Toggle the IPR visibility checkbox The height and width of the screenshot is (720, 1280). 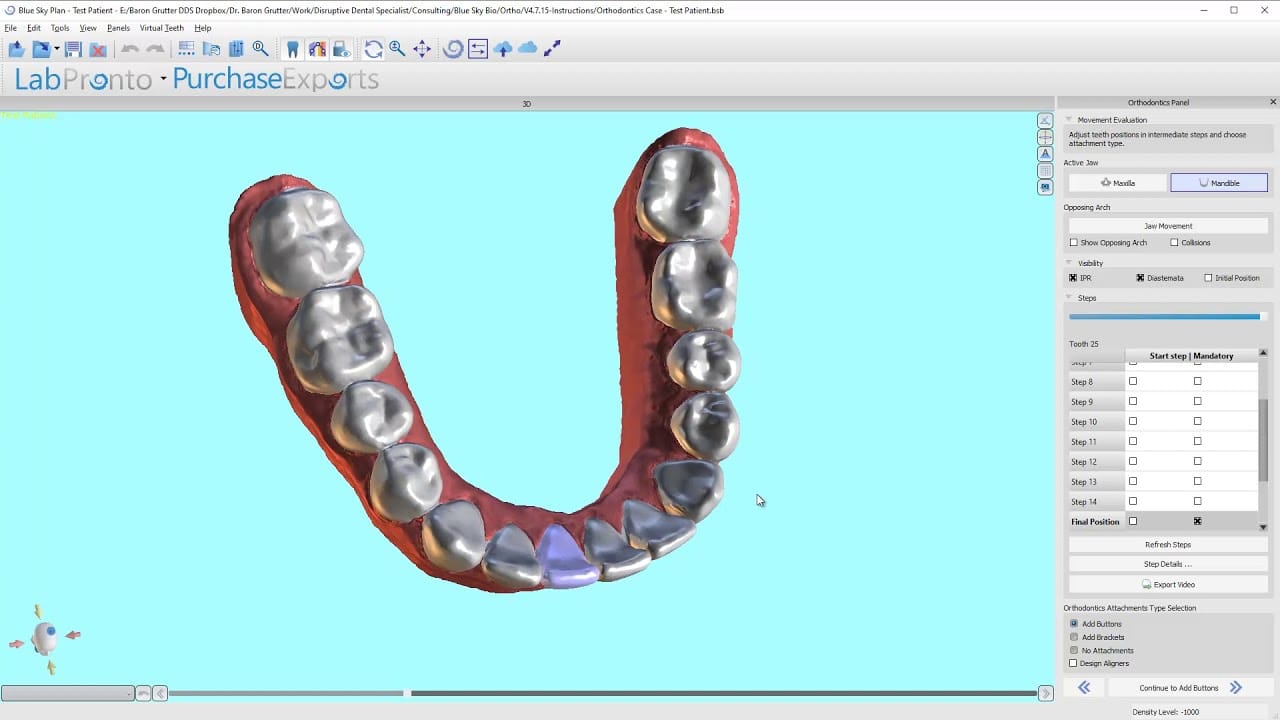1074,278
